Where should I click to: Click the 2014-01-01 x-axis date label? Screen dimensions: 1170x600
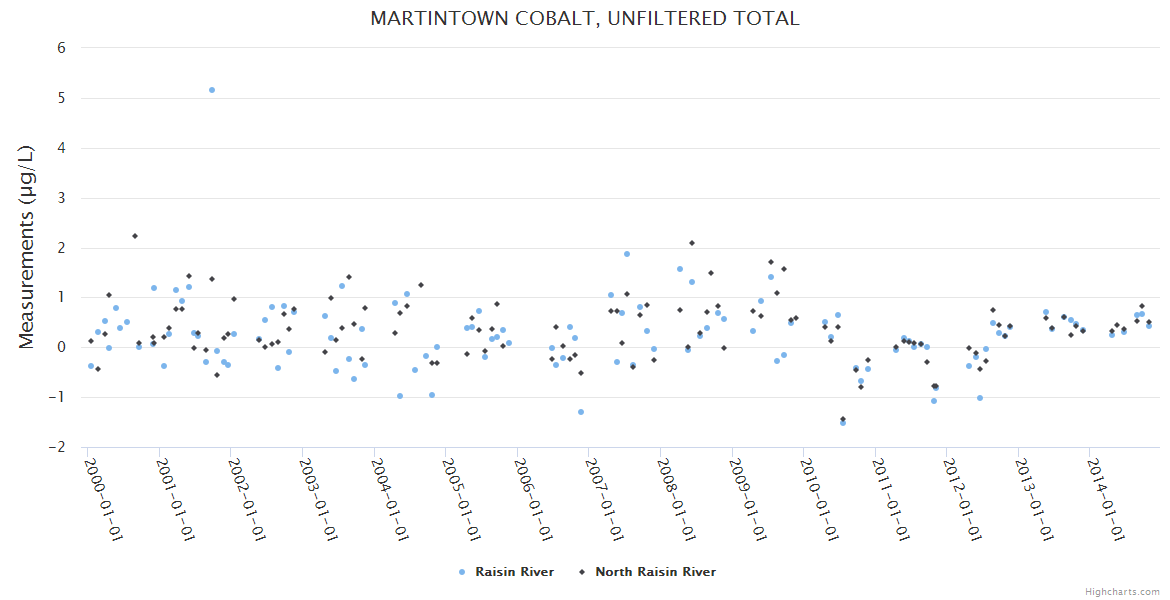1104,499
